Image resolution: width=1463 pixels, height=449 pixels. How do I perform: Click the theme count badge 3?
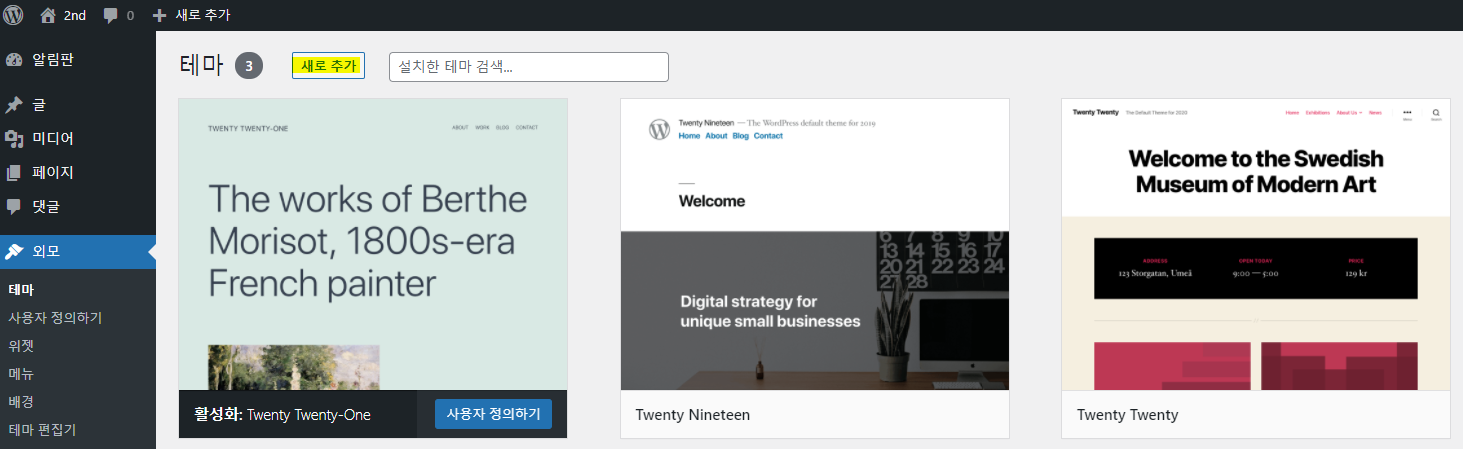249,66
